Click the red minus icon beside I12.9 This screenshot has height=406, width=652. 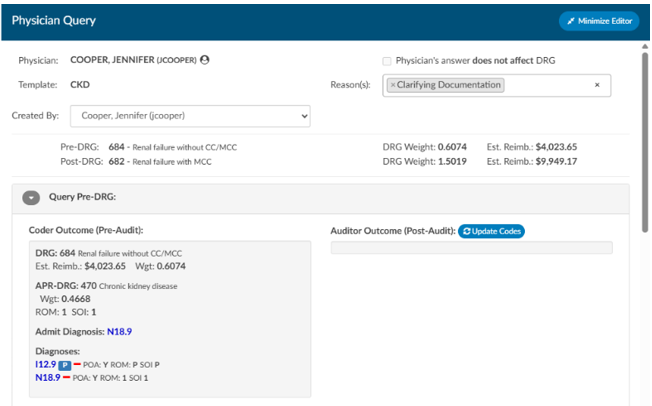pyautogui.click(x=77, y=364)
